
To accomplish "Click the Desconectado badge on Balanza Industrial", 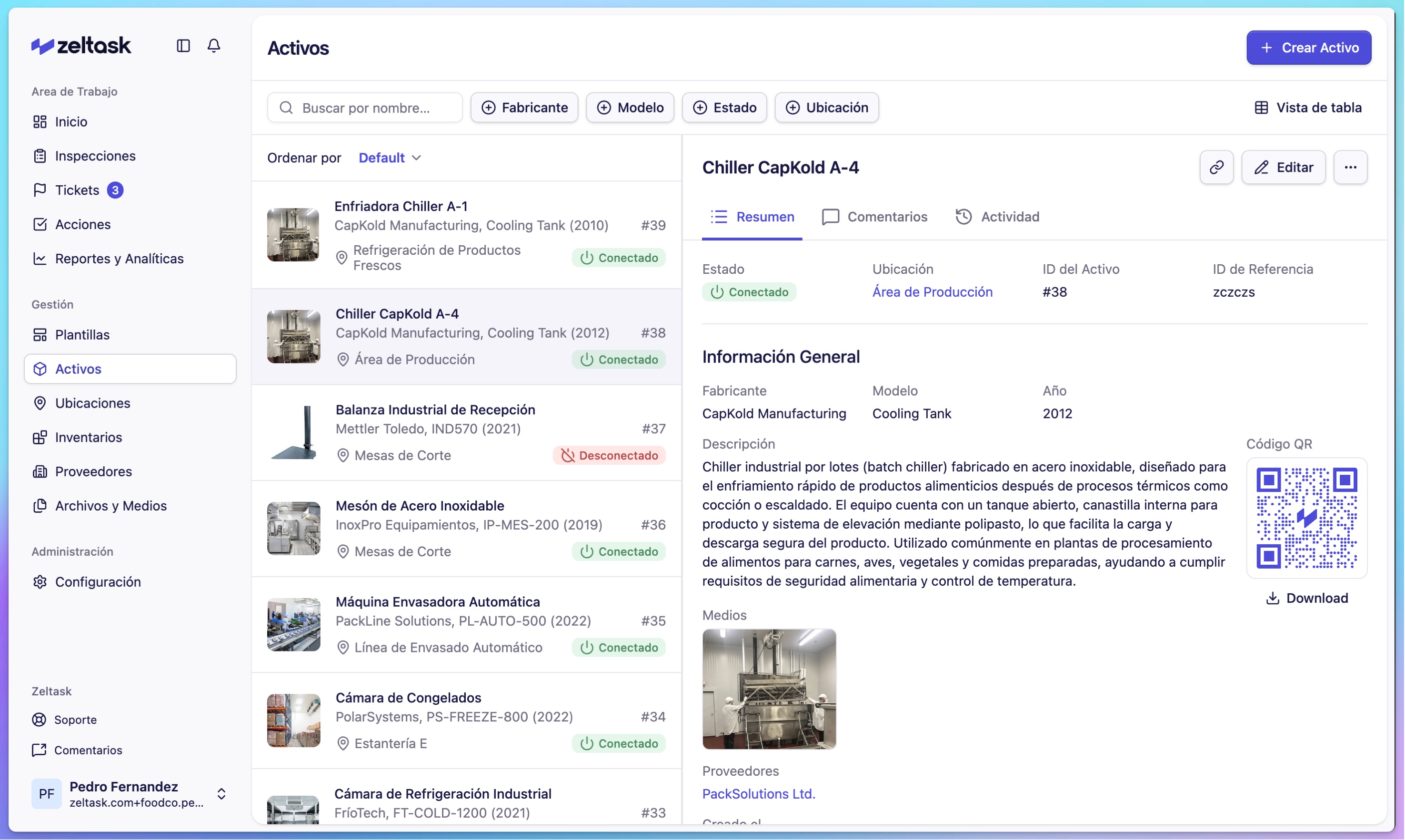I will pyautogui.click(x=609, y=455).
